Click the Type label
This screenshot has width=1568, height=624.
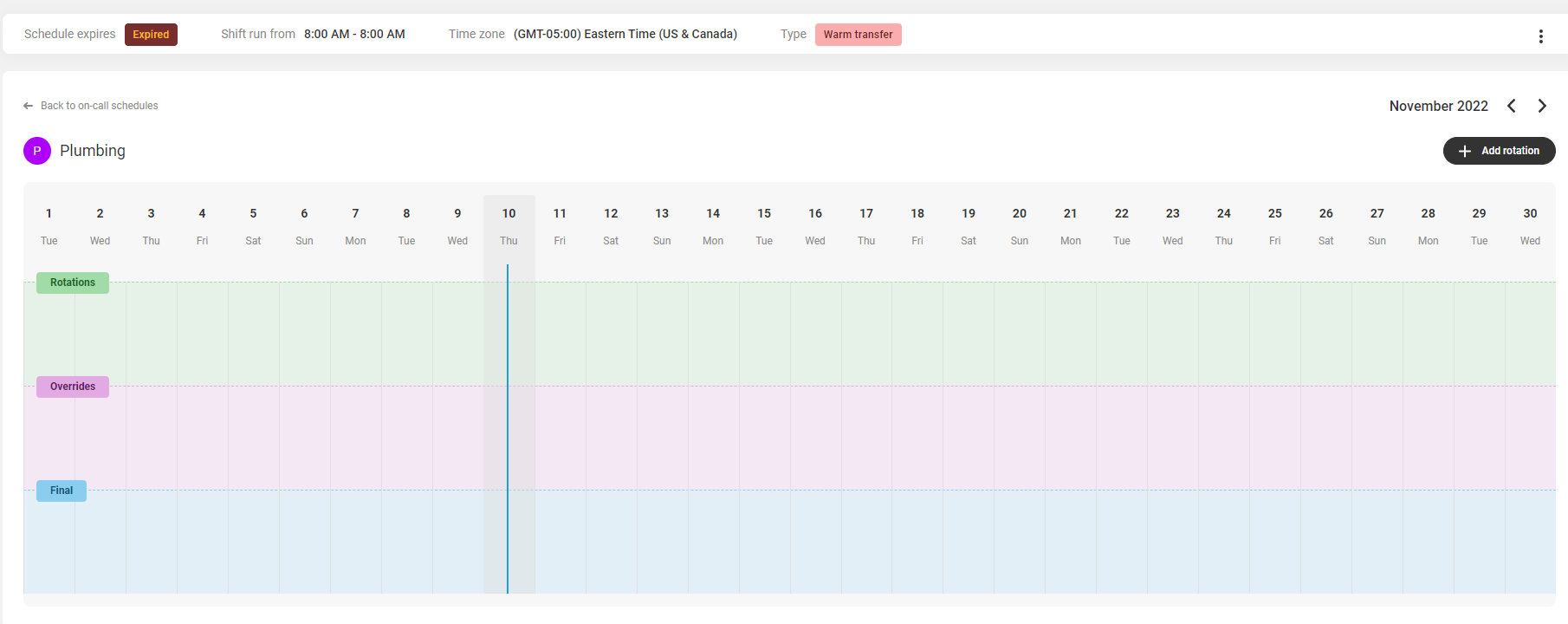(x=794, y=35)
